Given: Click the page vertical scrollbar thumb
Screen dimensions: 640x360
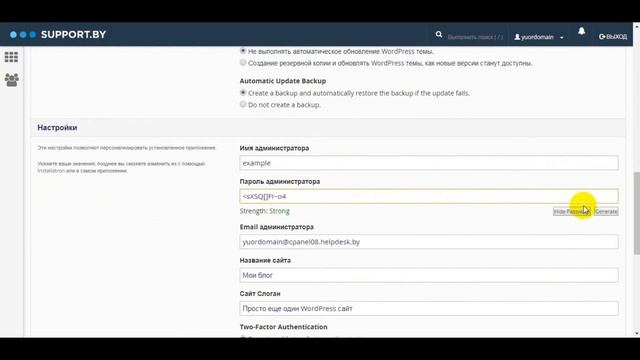Looking at the screenshot, I should click(x=636, y=213).
